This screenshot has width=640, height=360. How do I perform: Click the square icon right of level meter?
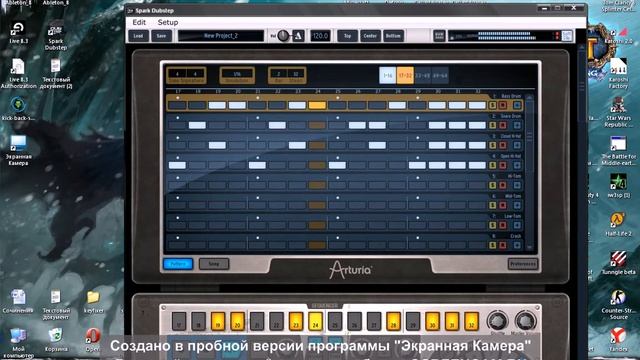tap(567, 36)
